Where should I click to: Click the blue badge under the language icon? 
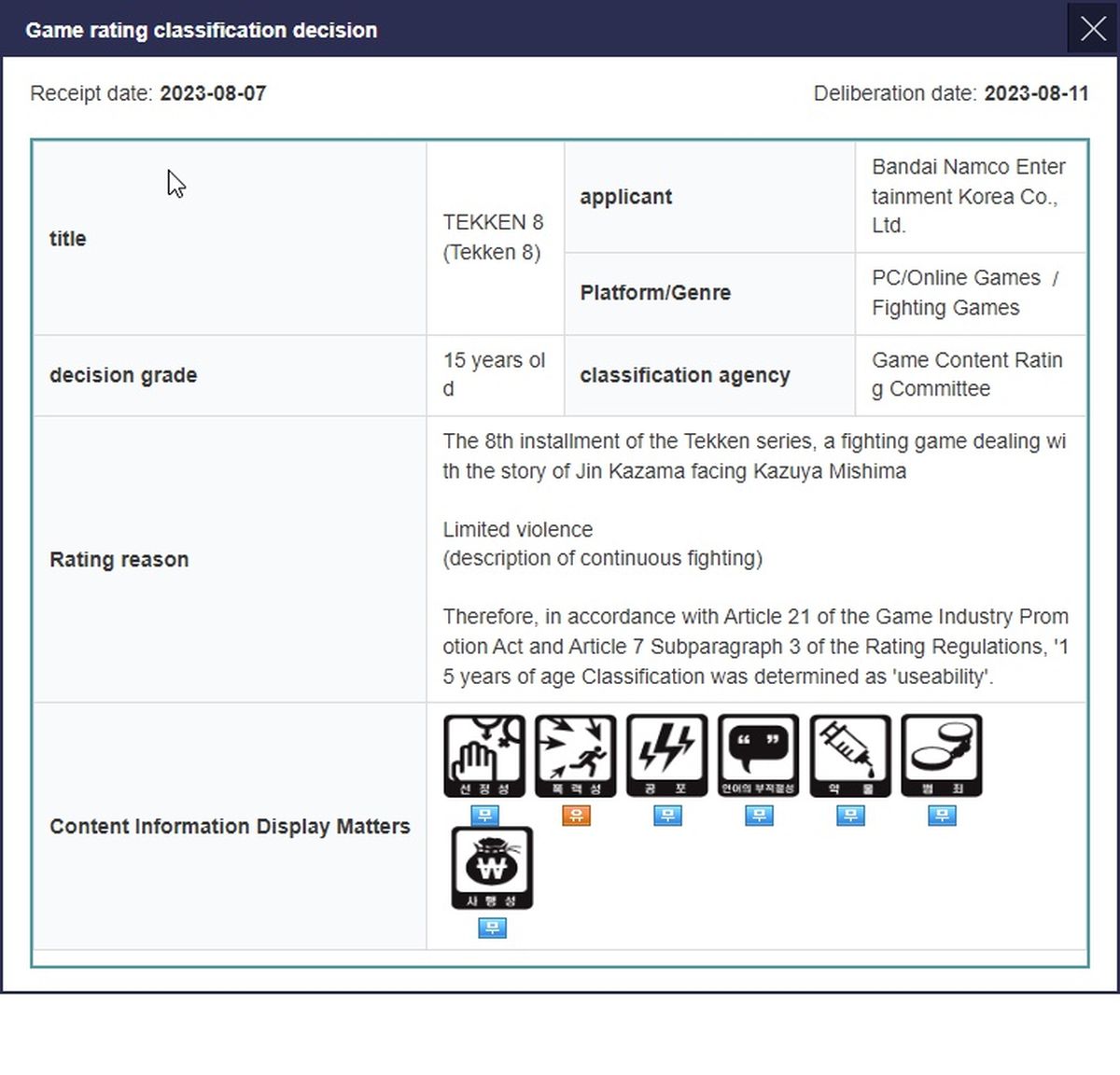(x=759, y=816)
